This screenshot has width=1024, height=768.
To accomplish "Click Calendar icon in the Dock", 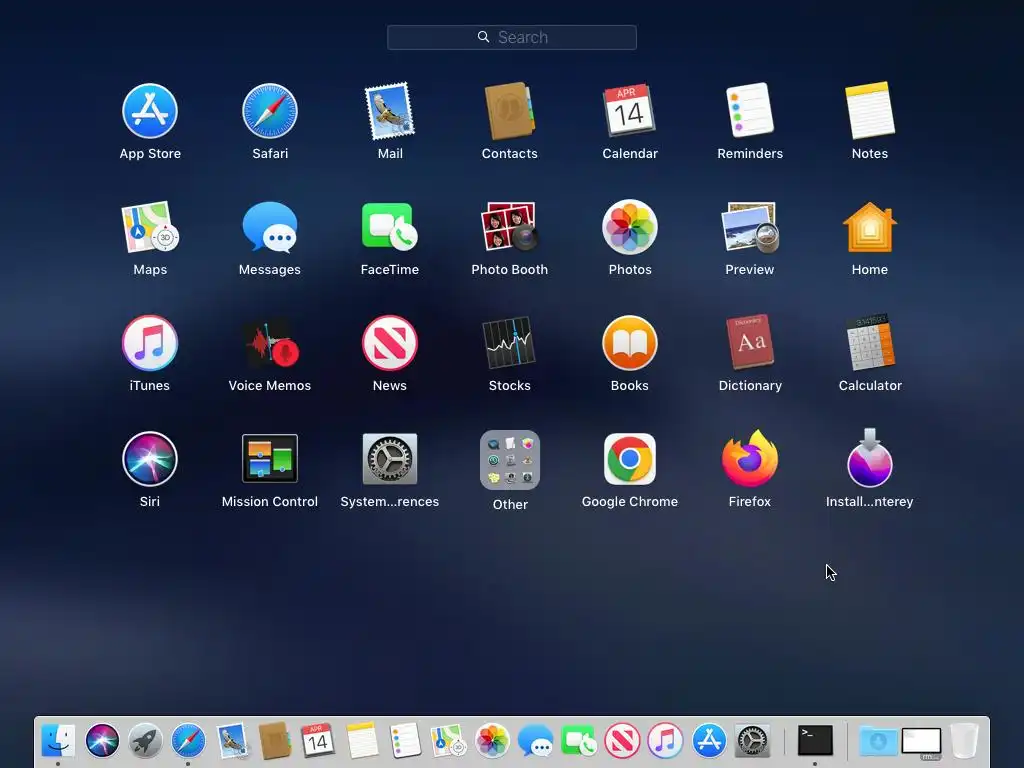I will click(x=318, y=741).
